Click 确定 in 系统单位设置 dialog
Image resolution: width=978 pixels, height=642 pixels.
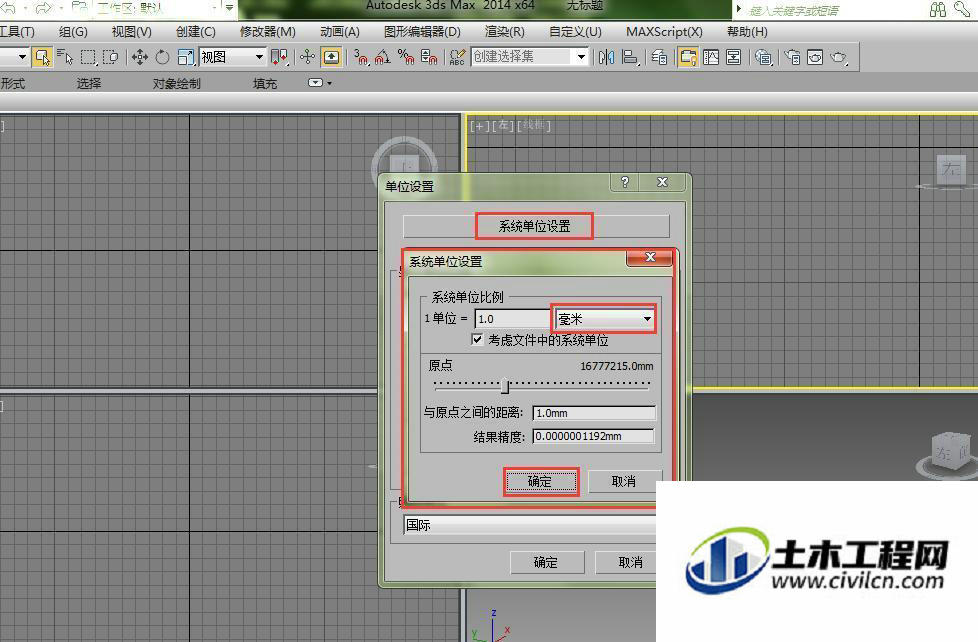(x=540, y=482)
